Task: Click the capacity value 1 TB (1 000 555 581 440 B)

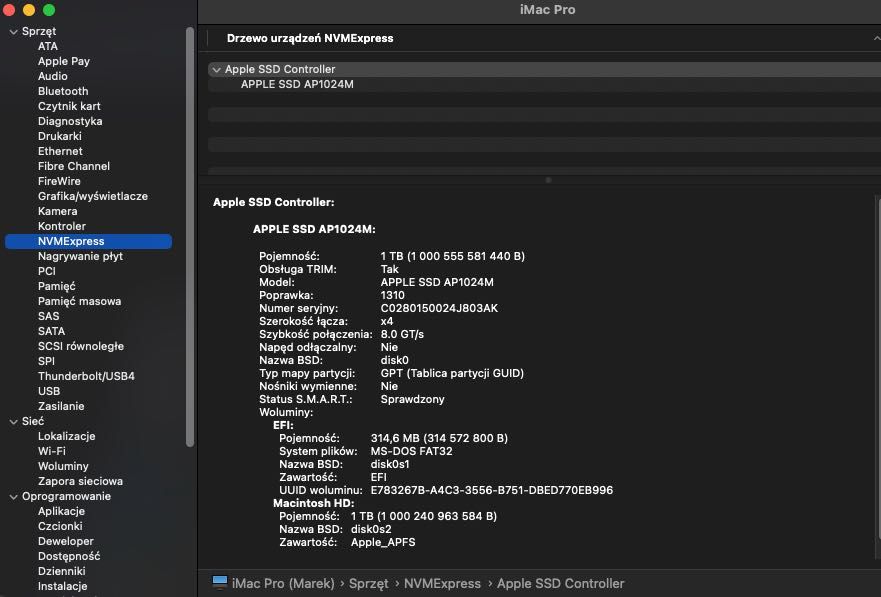Action: [x=452, y=256]
